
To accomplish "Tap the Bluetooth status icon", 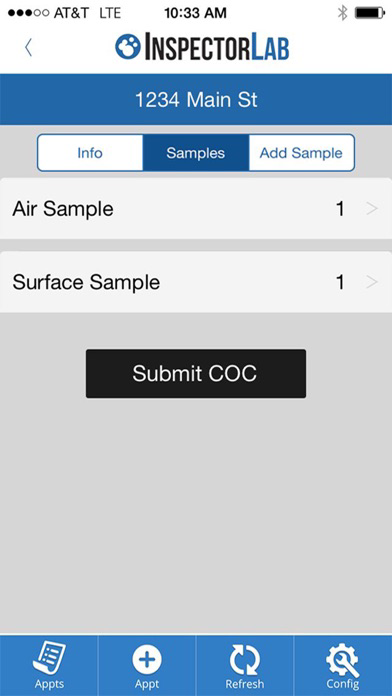I will point(342,13).
